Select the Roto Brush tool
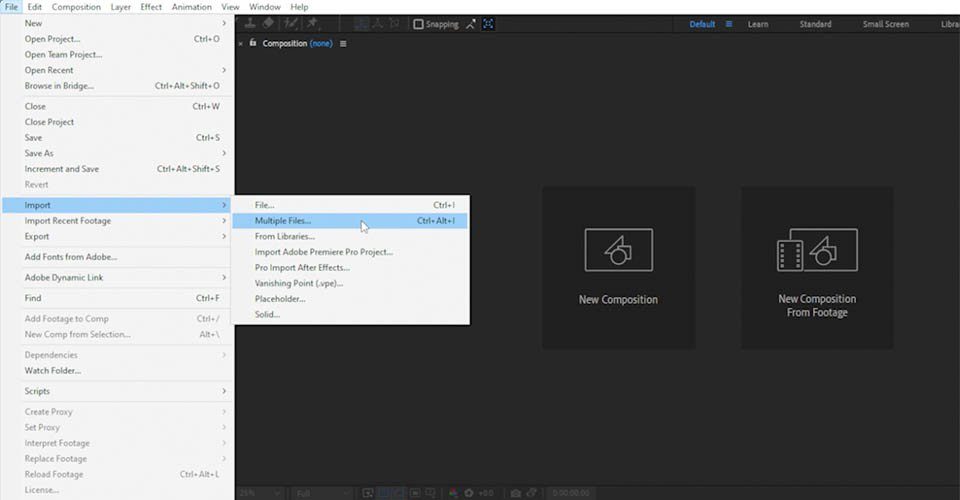 click(291, 23)
